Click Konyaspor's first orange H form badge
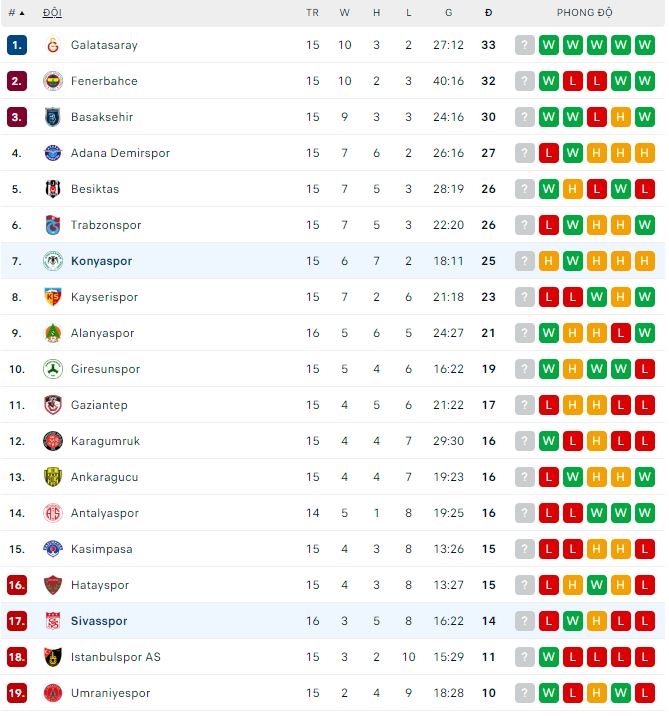This screenshot has height=716, width=669. tap(549, 261)
